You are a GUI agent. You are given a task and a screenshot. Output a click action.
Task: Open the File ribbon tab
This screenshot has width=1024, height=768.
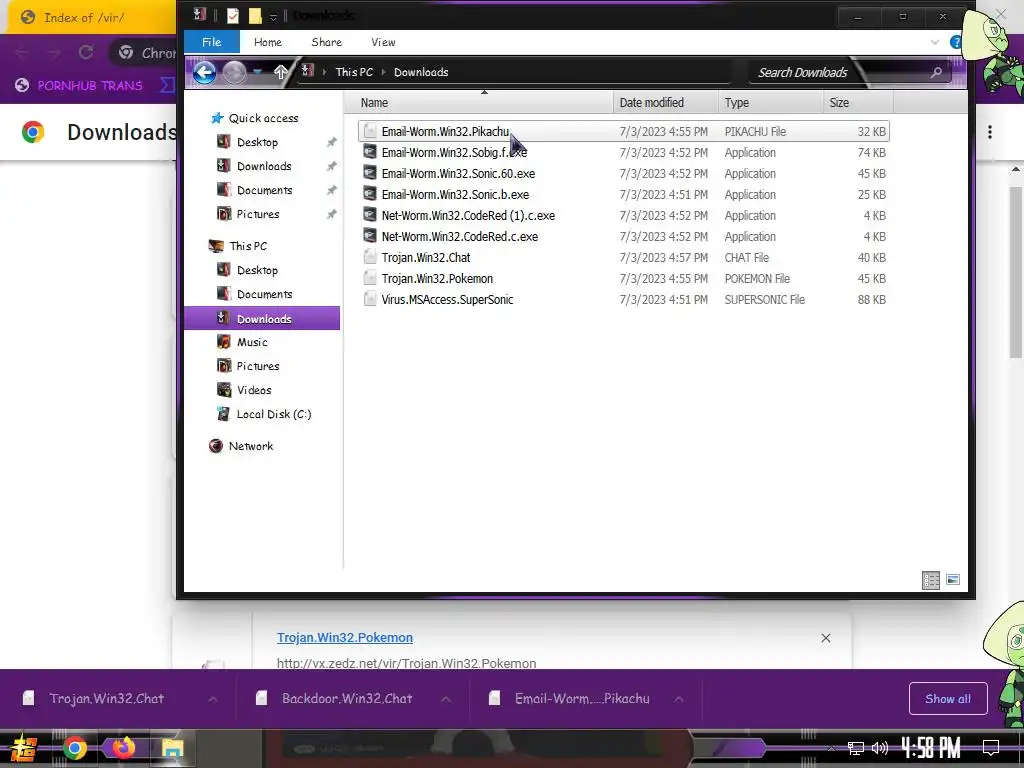212,42
